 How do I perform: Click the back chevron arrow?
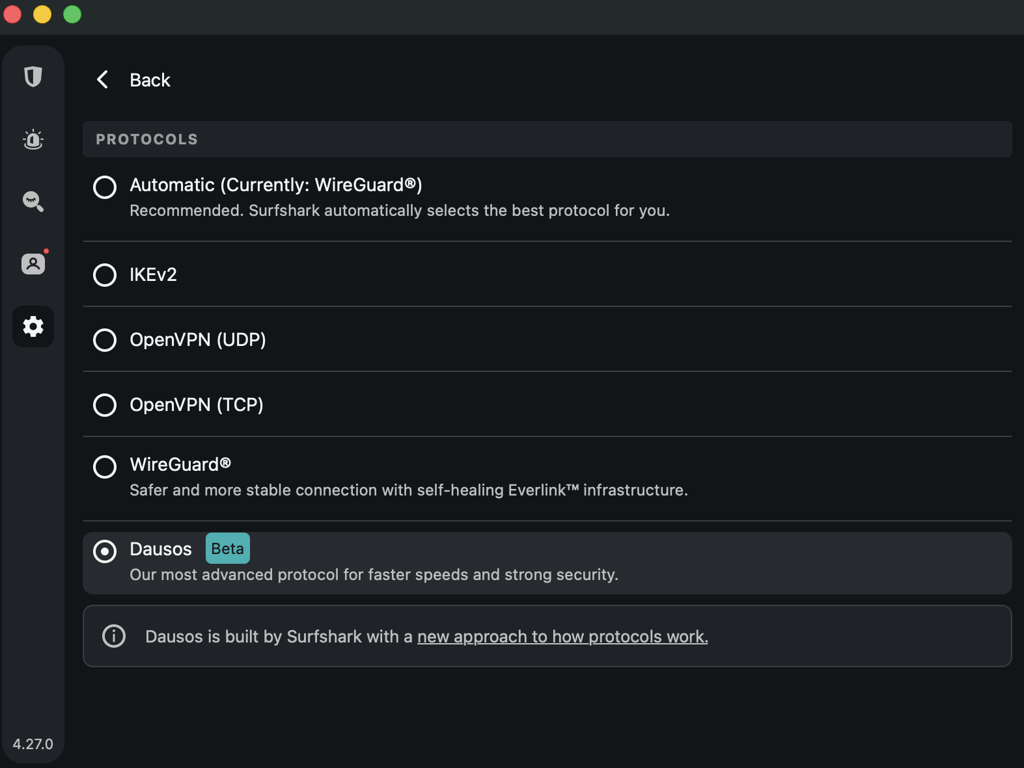click(x=103, y=80)
